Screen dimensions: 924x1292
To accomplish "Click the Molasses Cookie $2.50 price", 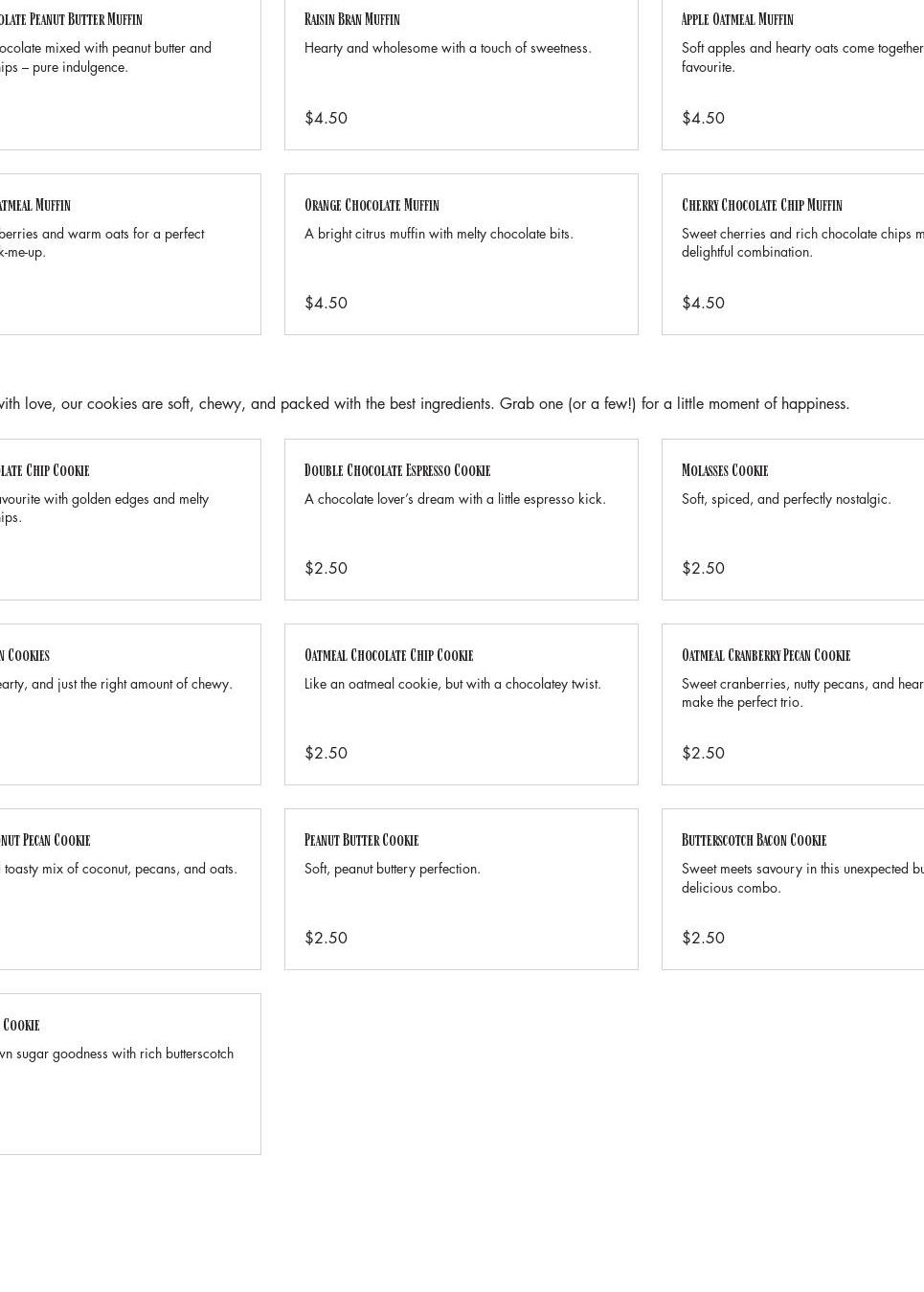I will coord(703,568).
